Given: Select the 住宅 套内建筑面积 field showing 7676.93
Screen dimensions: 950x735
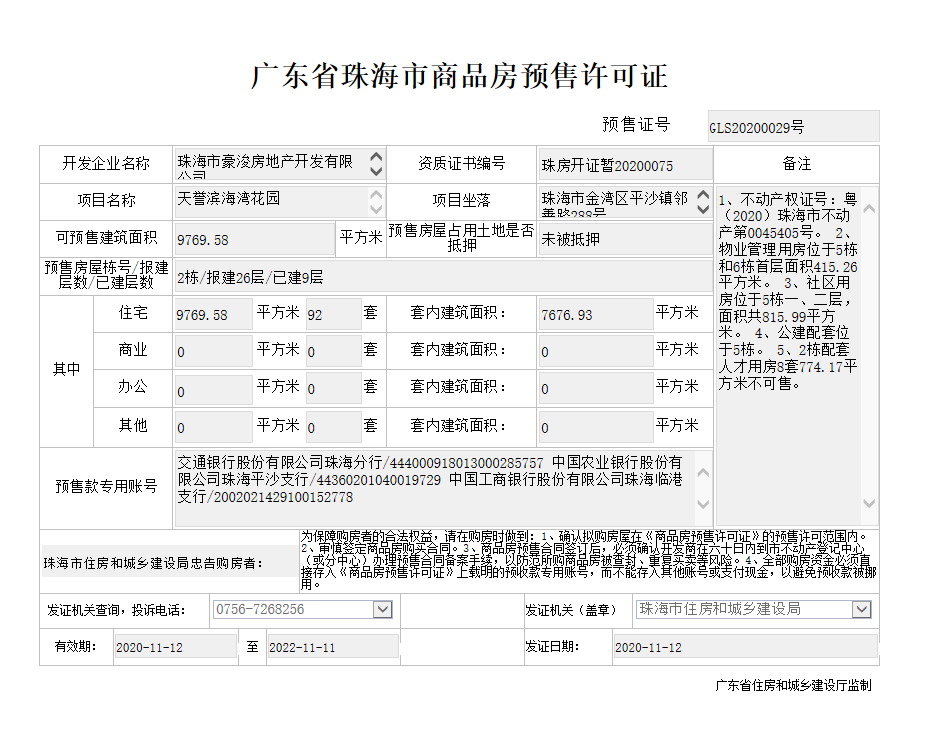Looking at the screenshot, I should pyautogui.click(x=594, y=314).
